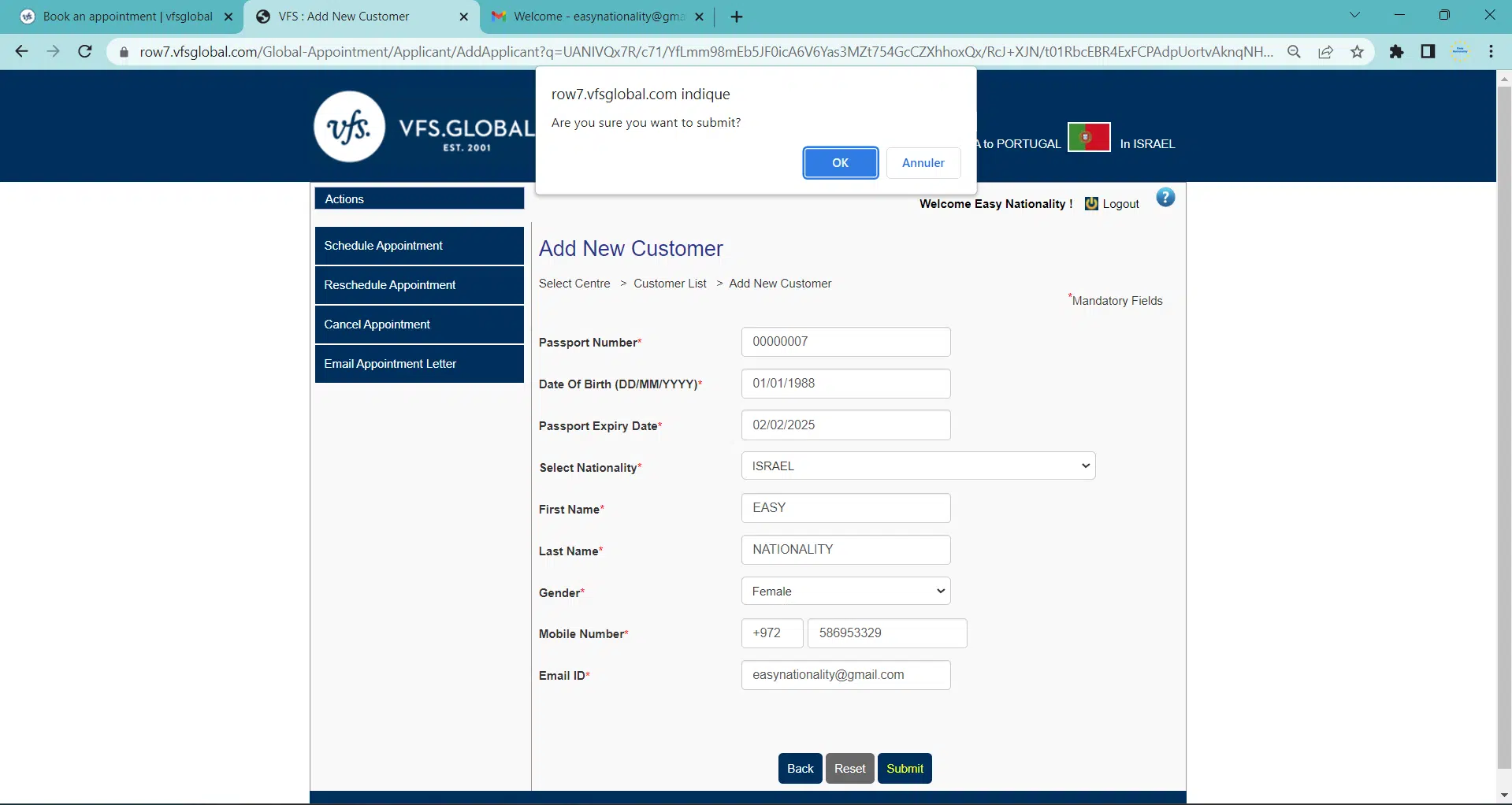Click Select Centre breadcrumb

pos(574,284)
